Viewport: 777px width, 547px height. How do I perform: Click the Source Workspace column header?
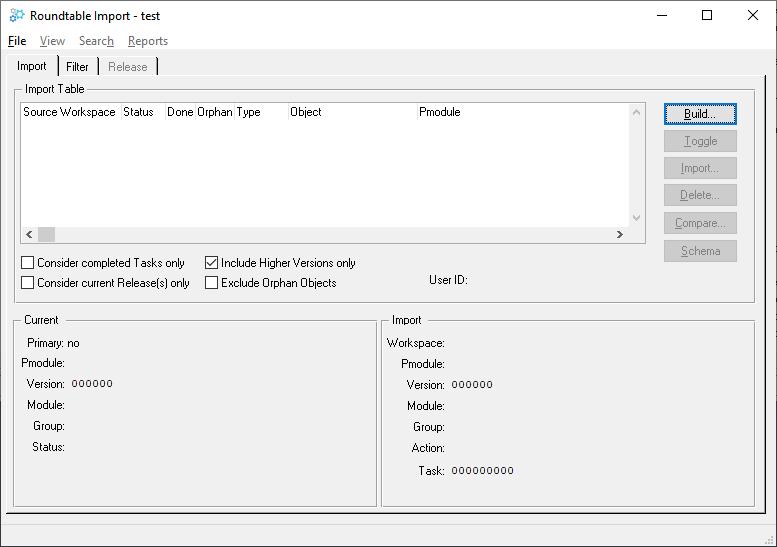point(69,112)
